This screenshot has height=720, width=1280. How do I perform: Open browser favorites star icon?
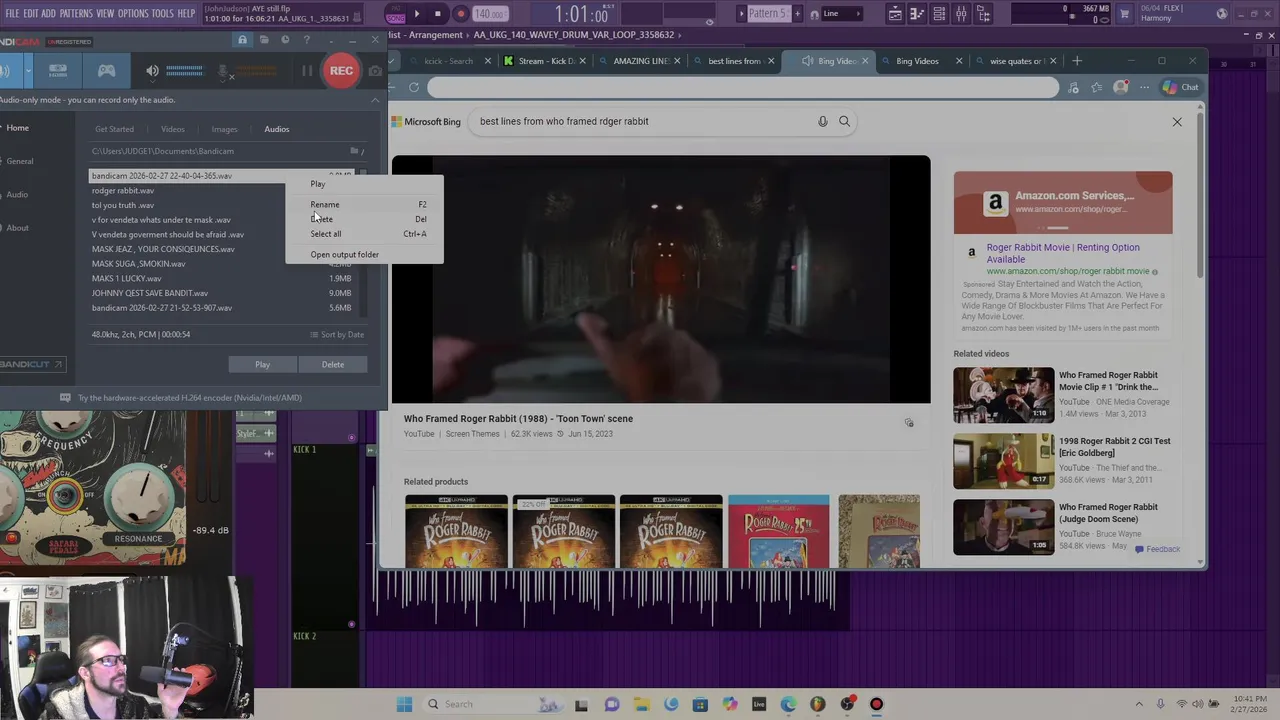click(1097, 87)
